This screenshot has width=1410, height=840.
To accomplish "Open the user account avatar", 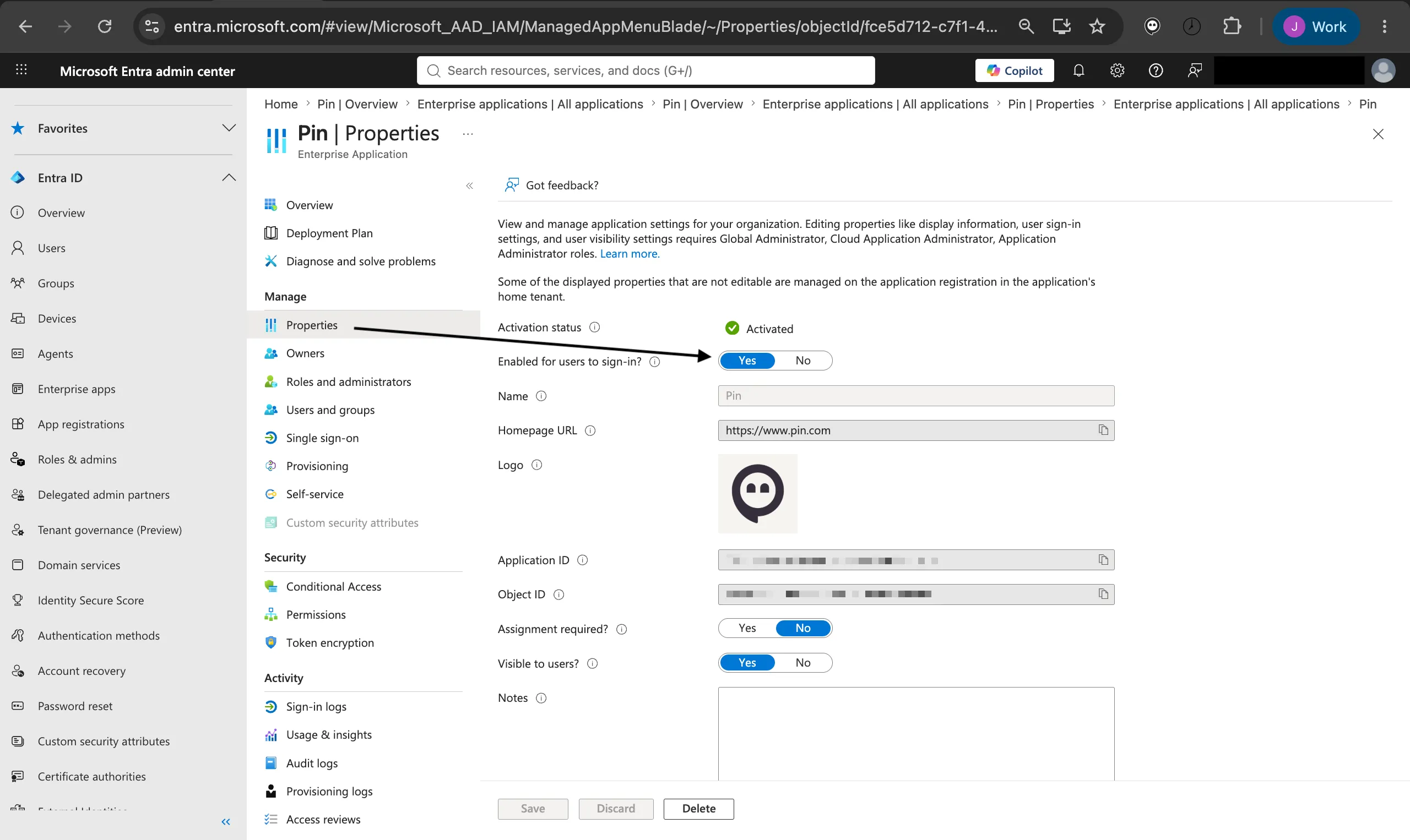I will click(x=1384, y=70).
